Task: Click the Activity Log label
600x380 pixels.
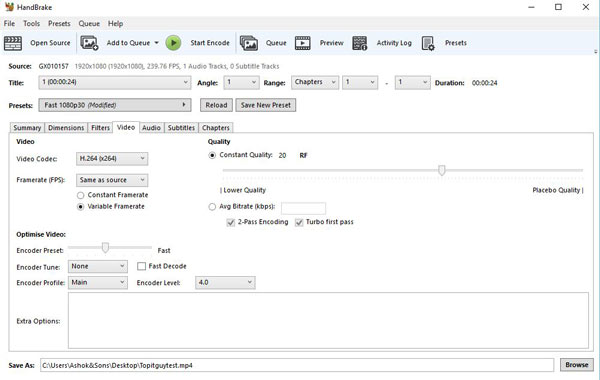Action: pyautogui.click(x=394, y=43)
